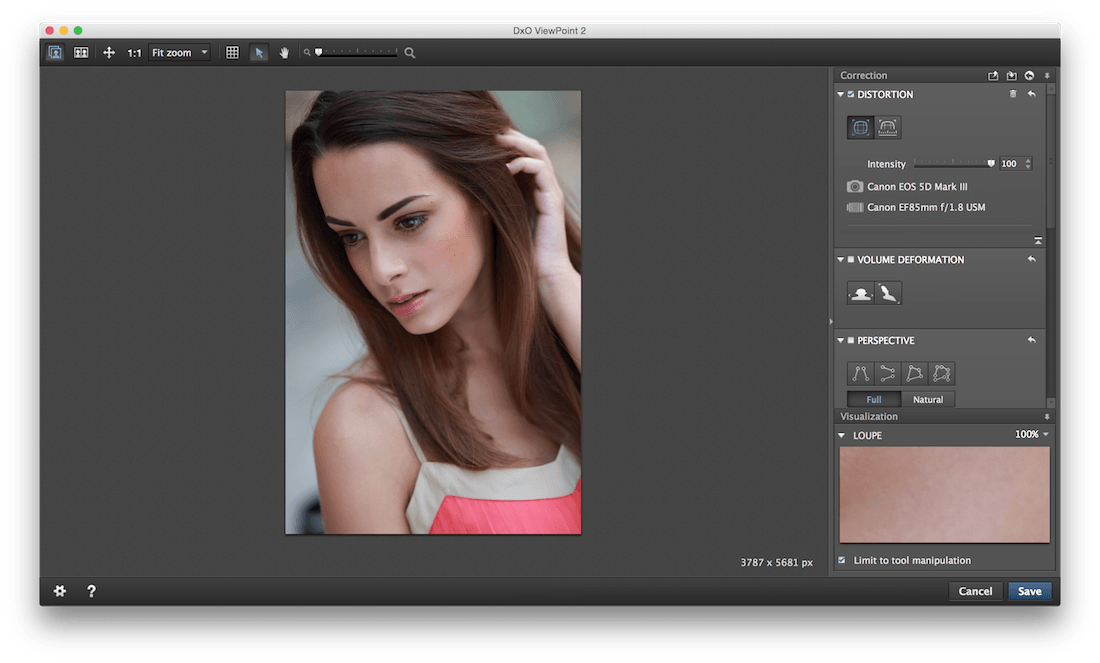1100x663 pixels.
Task: Click the Cancel button
Action: click(975, 591)
